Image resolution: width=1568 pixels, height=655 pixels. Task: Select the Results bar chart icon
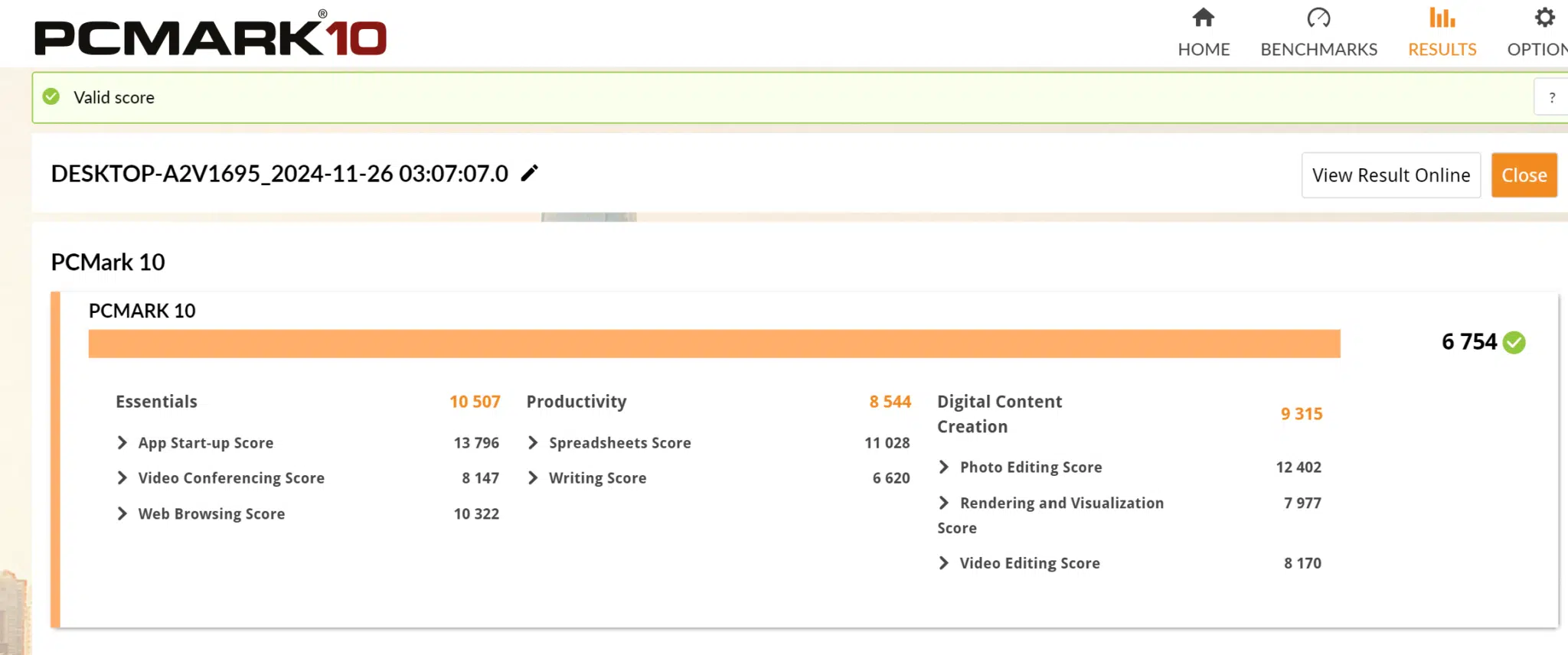pyautogui.click(x=1442, y=18)
